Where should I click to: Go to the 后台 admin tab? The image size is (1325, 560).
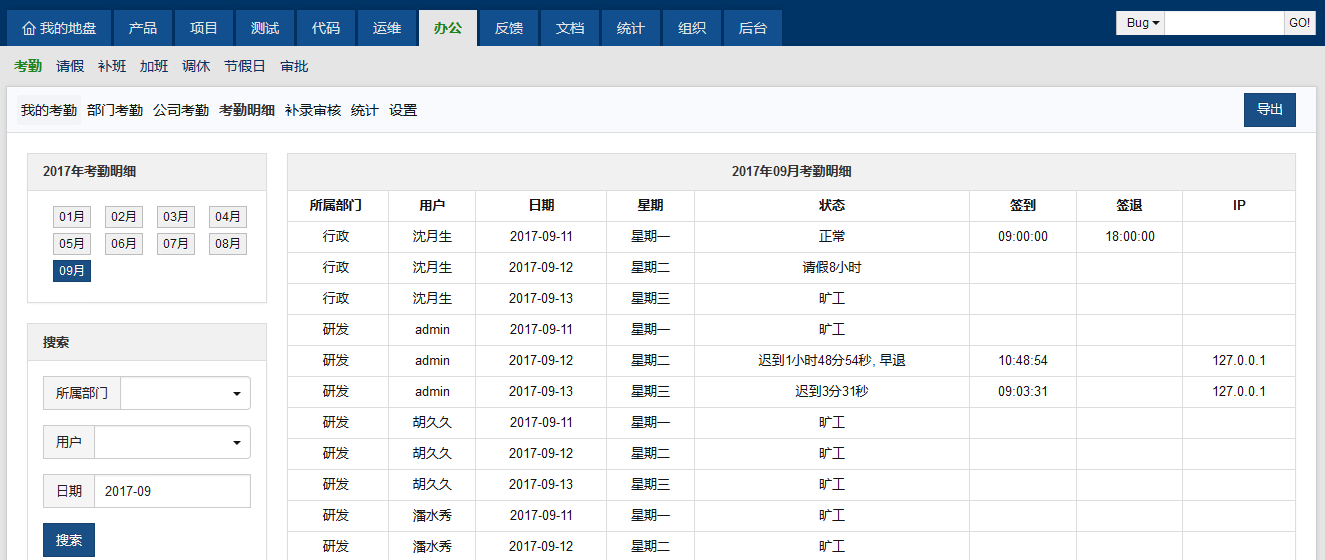coord(752,28)
